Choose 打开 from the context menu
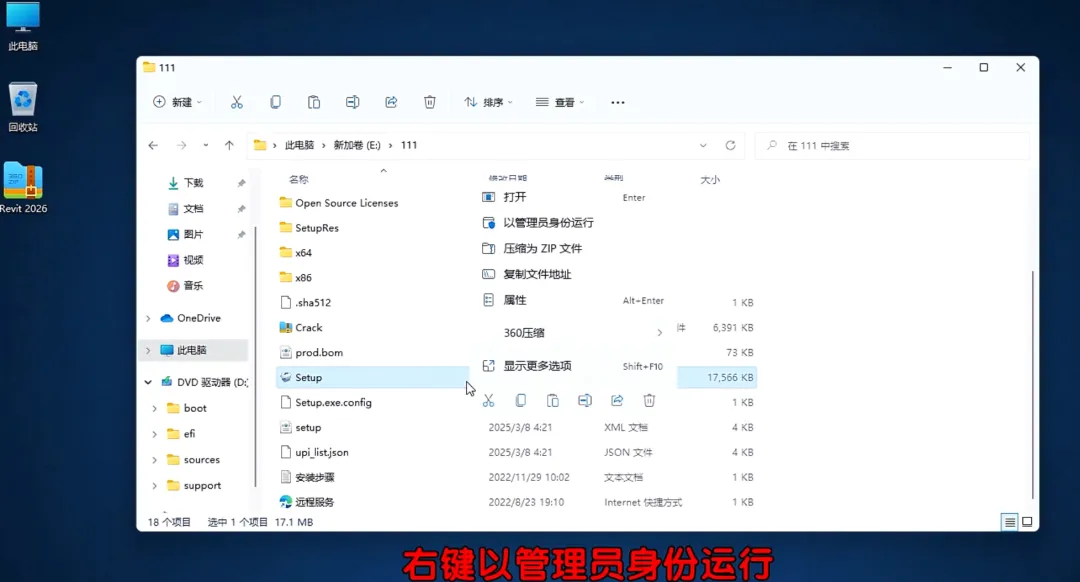The width and height of the screenshot is (1080, 582). [x=574, y=197]
